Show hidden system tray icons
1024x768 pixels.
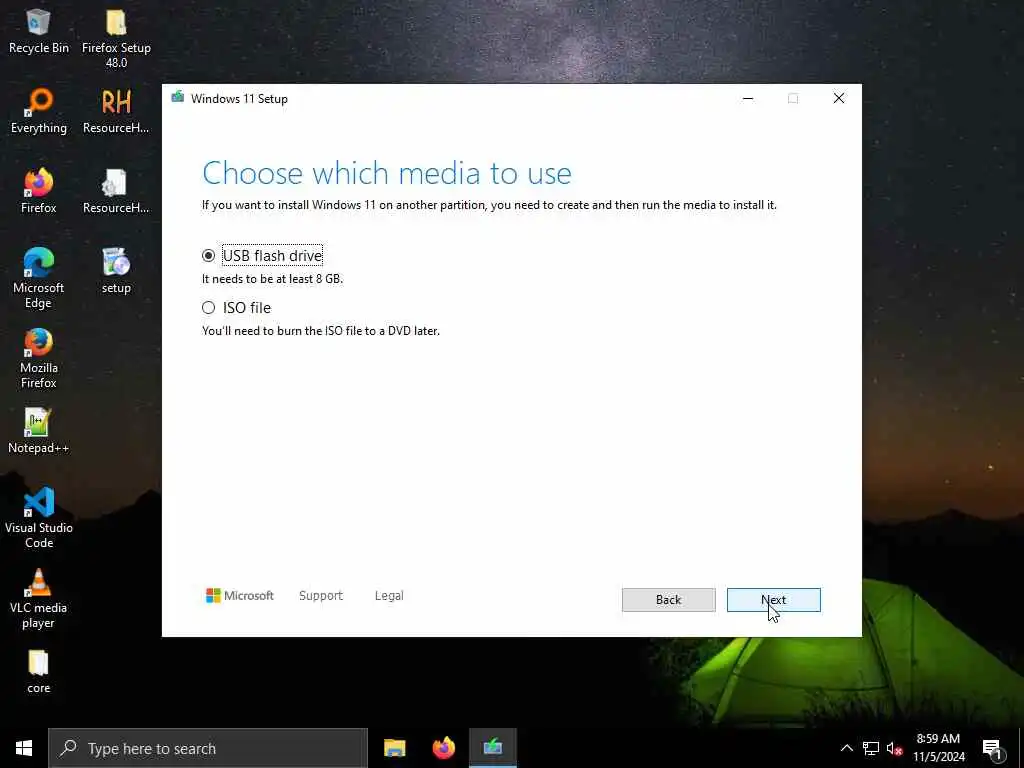[846, 748]
